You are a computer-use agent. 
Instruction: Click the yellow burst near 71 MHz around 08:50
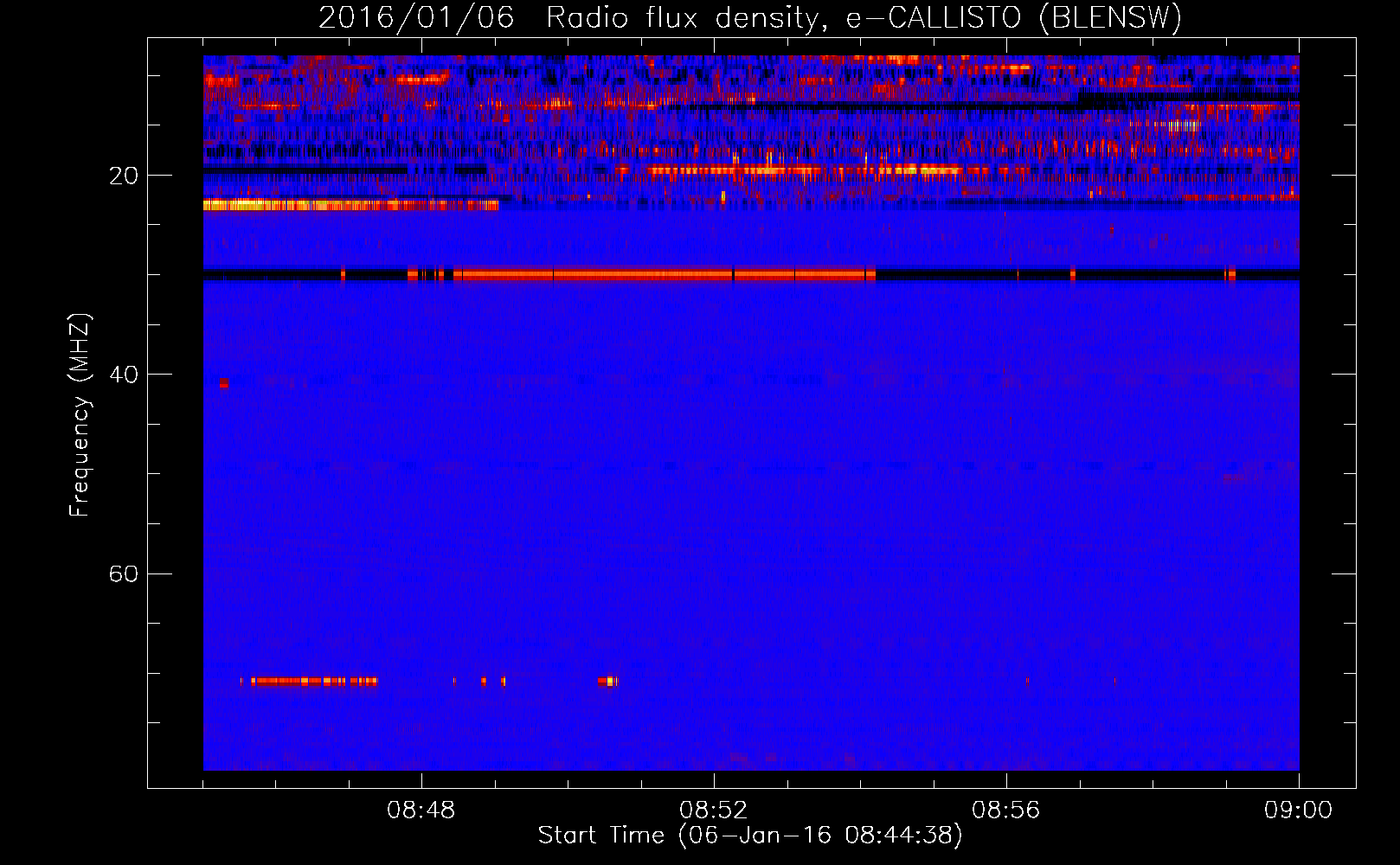pyautogui.click(x=608, y=682)
